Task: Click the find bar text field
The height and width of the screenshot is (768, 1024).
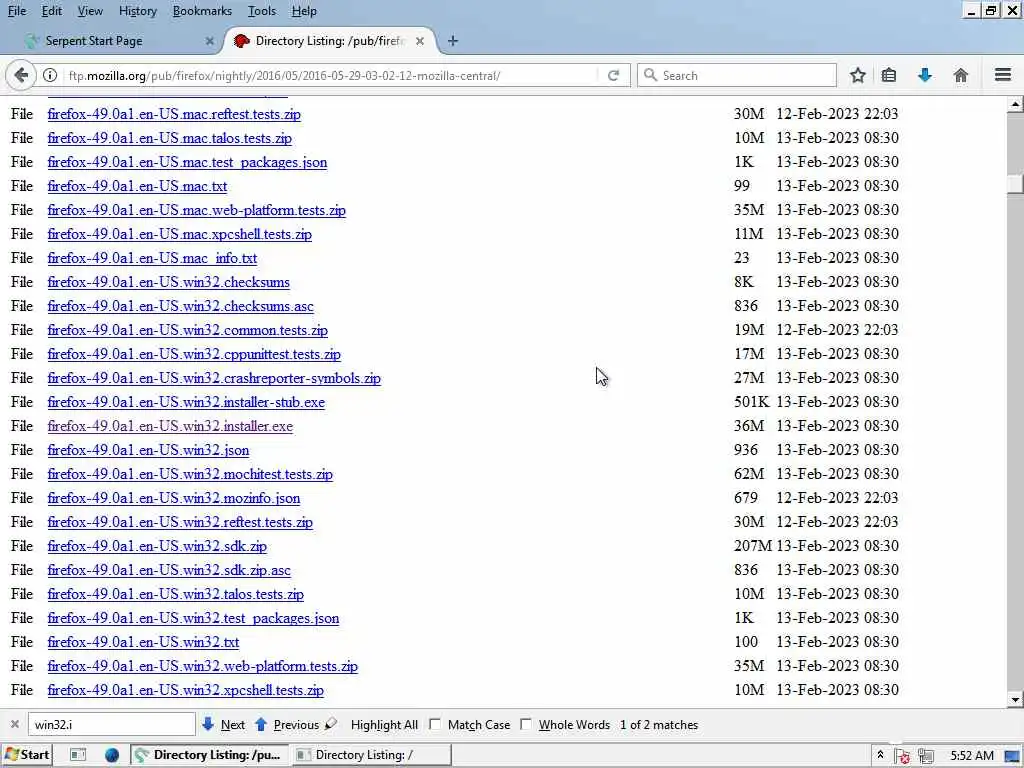Action: point(112,724)
